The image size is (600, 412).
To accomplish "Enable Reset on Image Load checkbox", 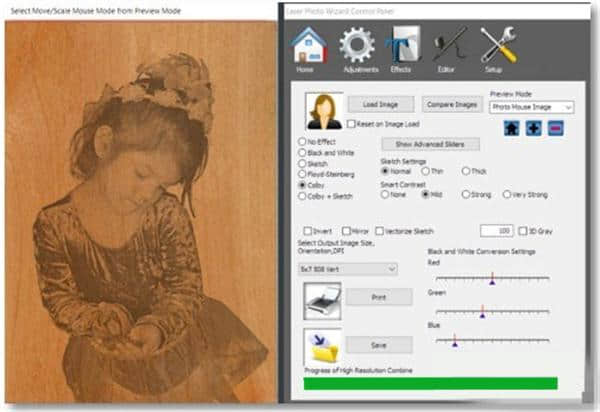I will (x=351, y=124).
